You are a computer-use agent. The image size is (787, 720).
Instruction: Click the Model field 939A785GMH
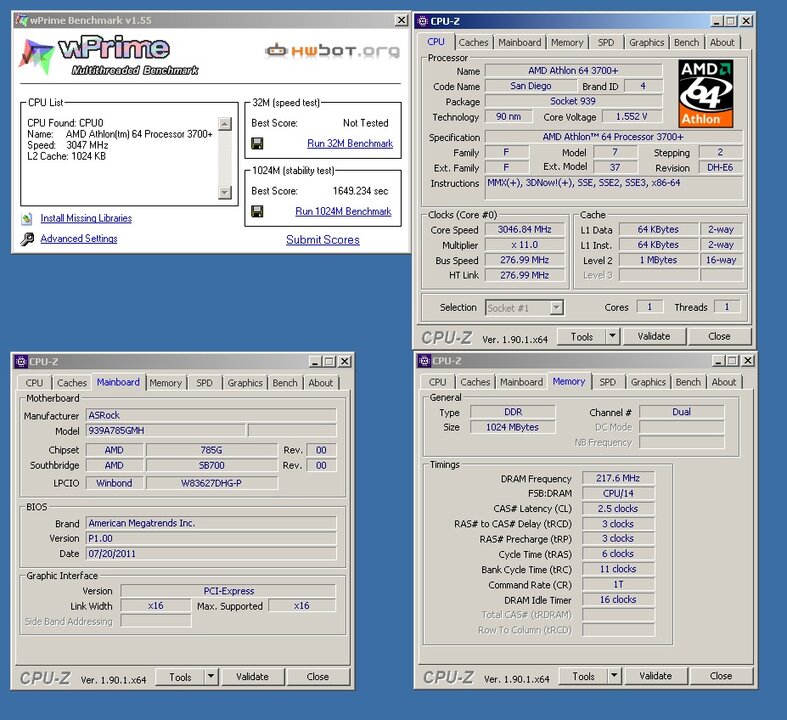[x=166, y=430]
